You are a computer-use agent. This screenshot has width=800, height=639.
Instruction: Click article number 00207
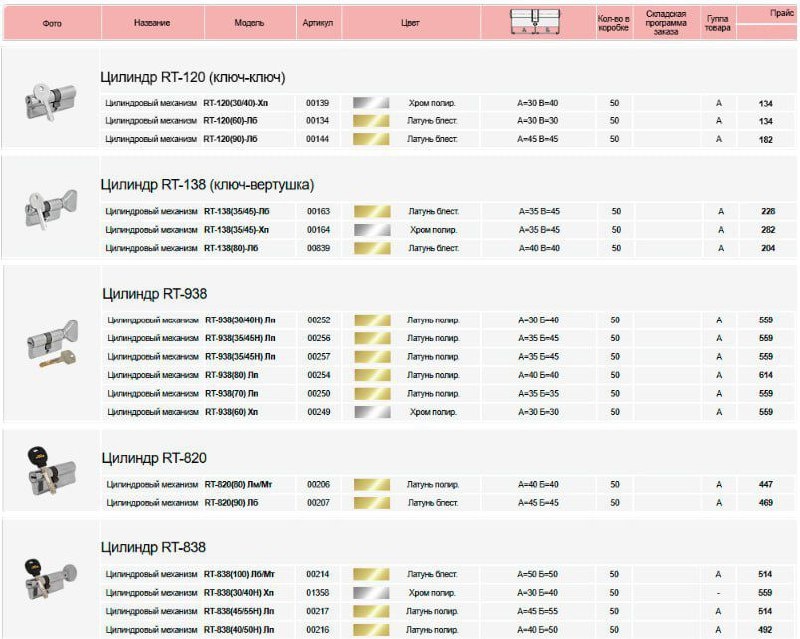[x=318, y=503]
